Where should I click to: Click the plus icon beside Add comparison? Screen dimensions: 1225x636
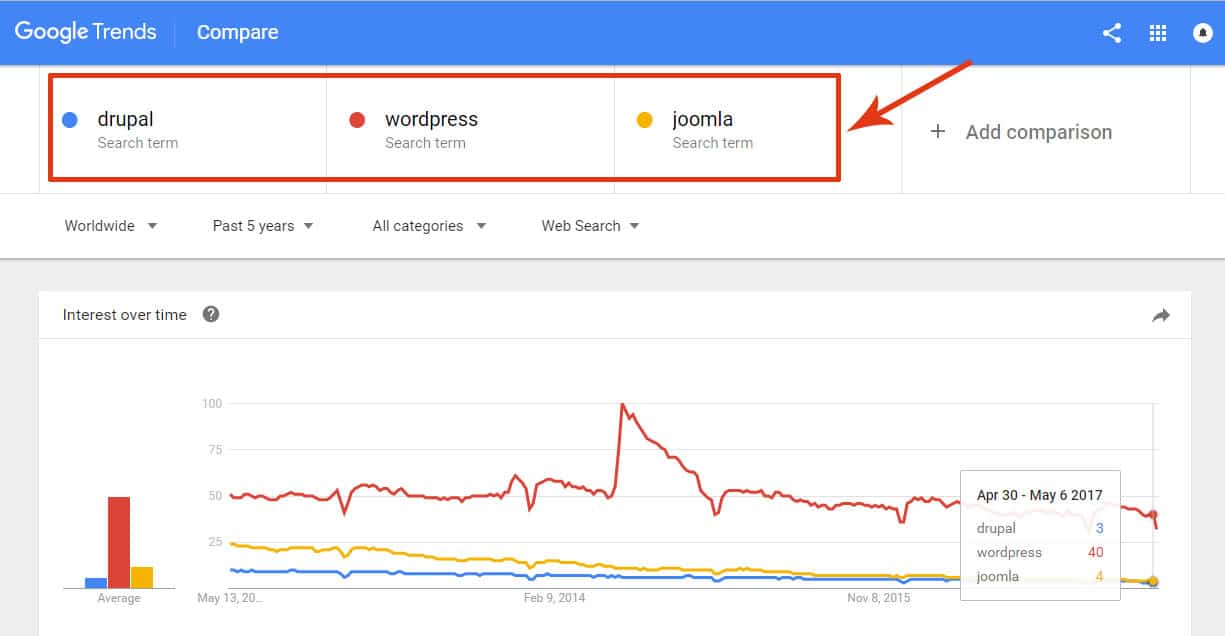pos(938,131)
